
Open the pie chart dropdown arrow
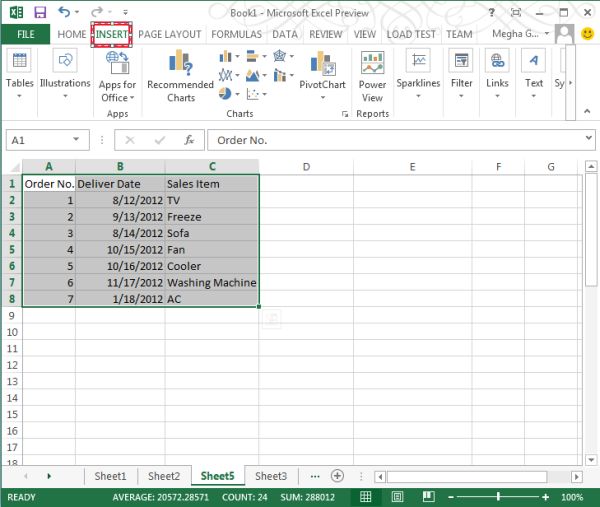(x=237, y=94)
